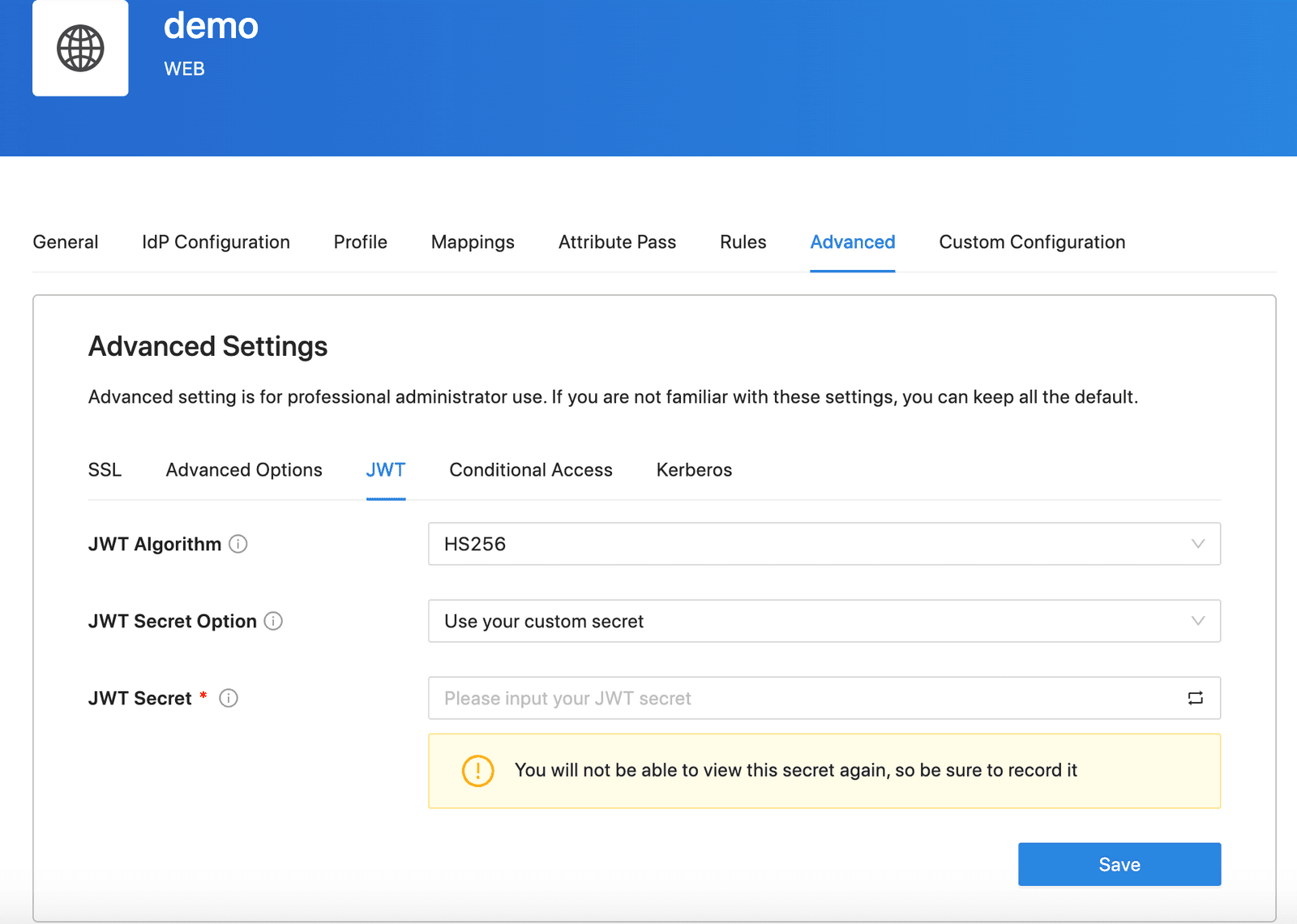Expand the JWT Secret Option dropdown

[824, 621]
